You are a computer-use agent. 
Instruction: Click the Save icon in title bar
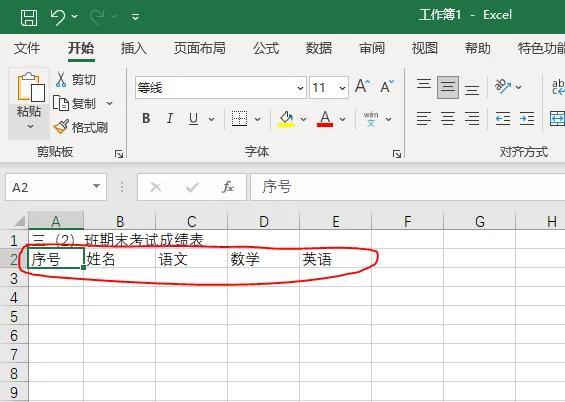pyautogui.click(x=29, y=17)
